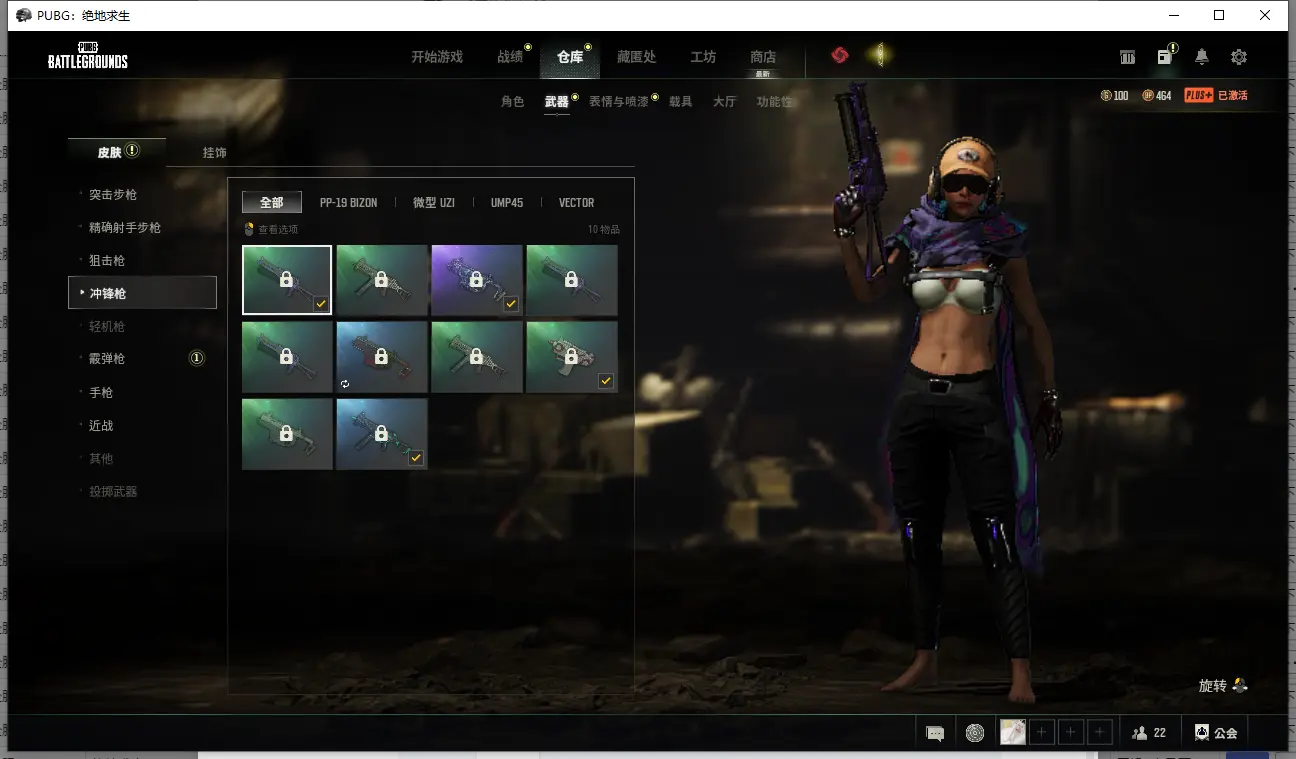Open the news icon with alert badge

[1165, 56]
